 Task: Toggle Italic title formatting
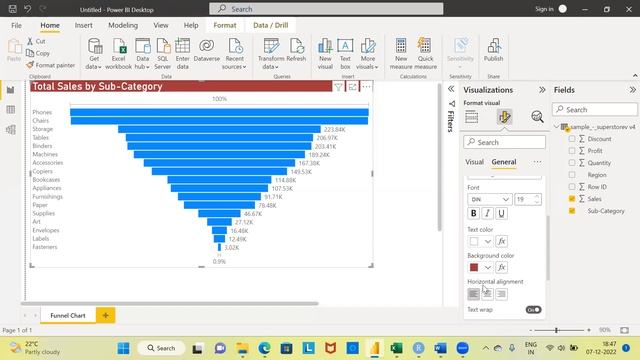pos(487,213)
